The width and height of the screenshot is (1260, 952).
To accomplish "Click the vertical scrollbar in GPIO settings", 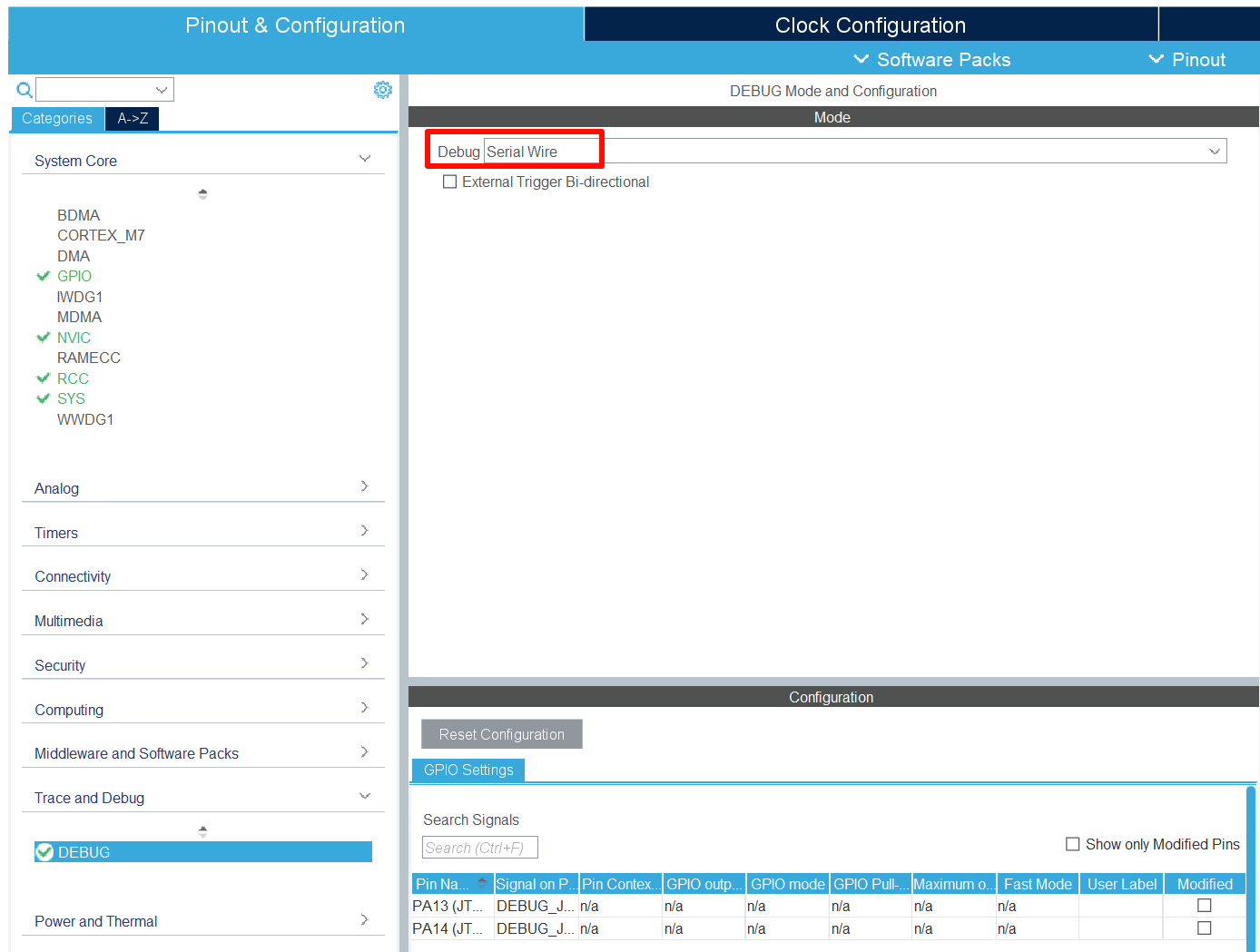I will 1250,862.
